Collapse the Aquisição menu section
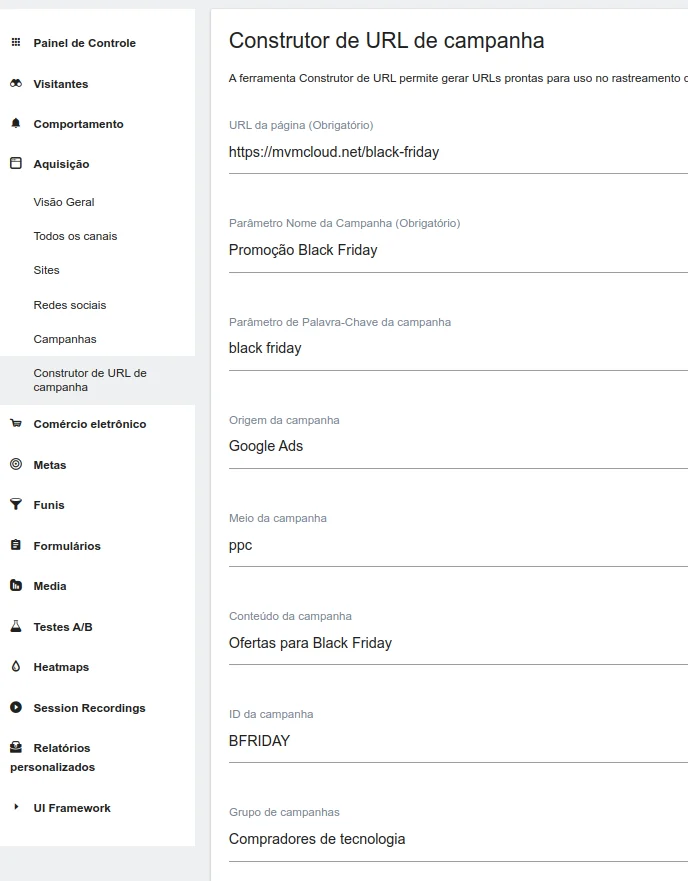The image size is (688, 881). tap(61, 164)
